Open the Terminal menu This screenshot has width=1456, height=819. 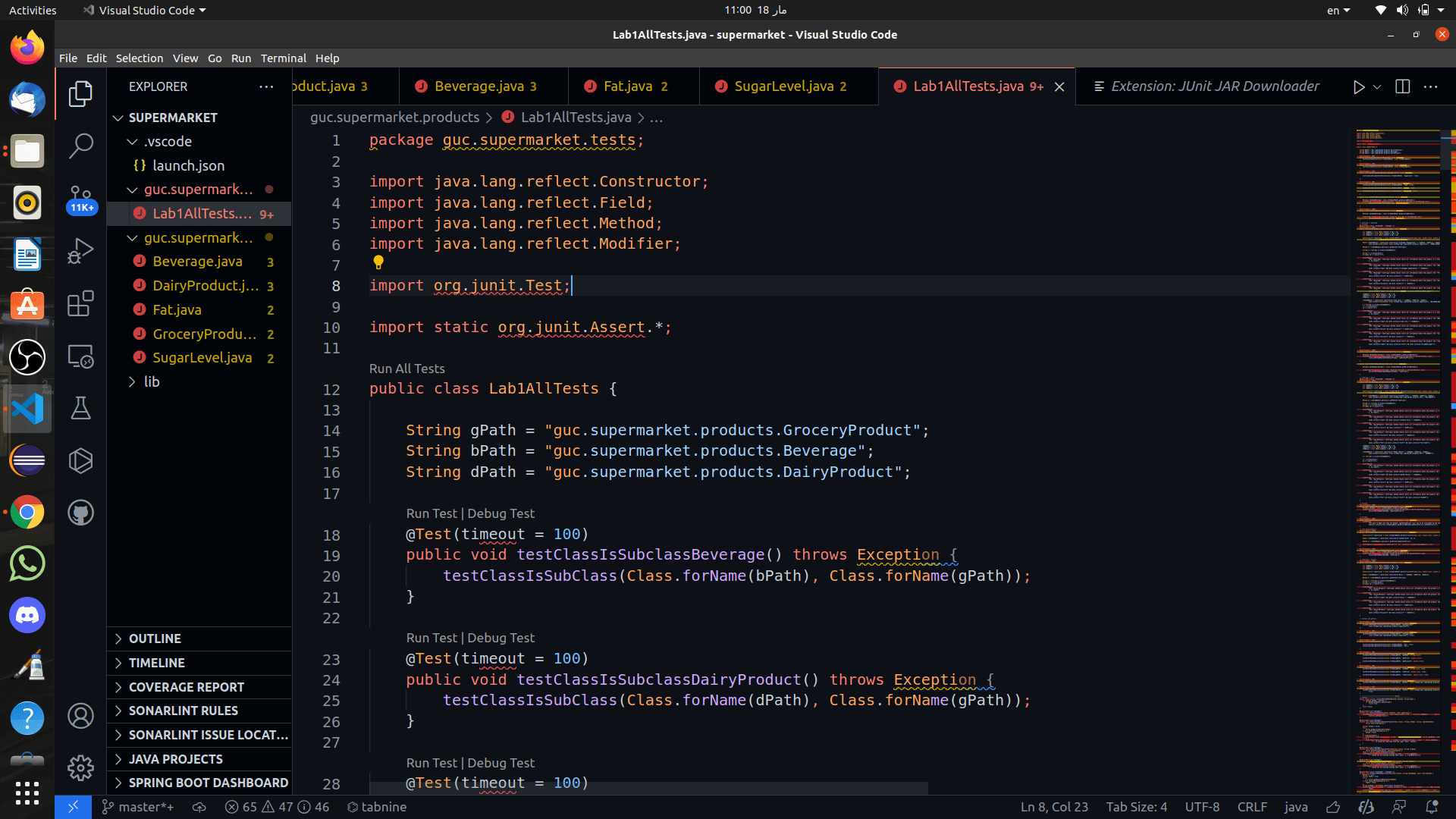[x=284, y=58]
